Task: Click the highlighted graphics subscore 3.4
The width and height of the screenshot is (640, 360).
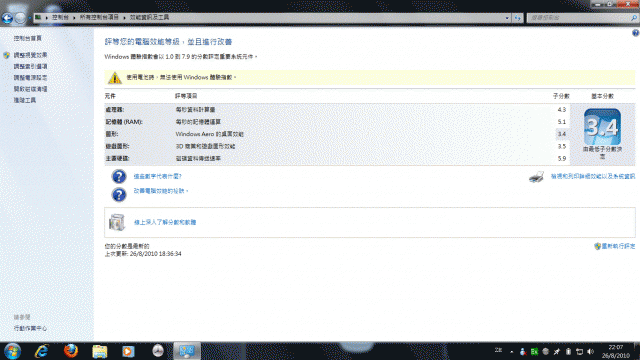Action: (x=562, y=134)
